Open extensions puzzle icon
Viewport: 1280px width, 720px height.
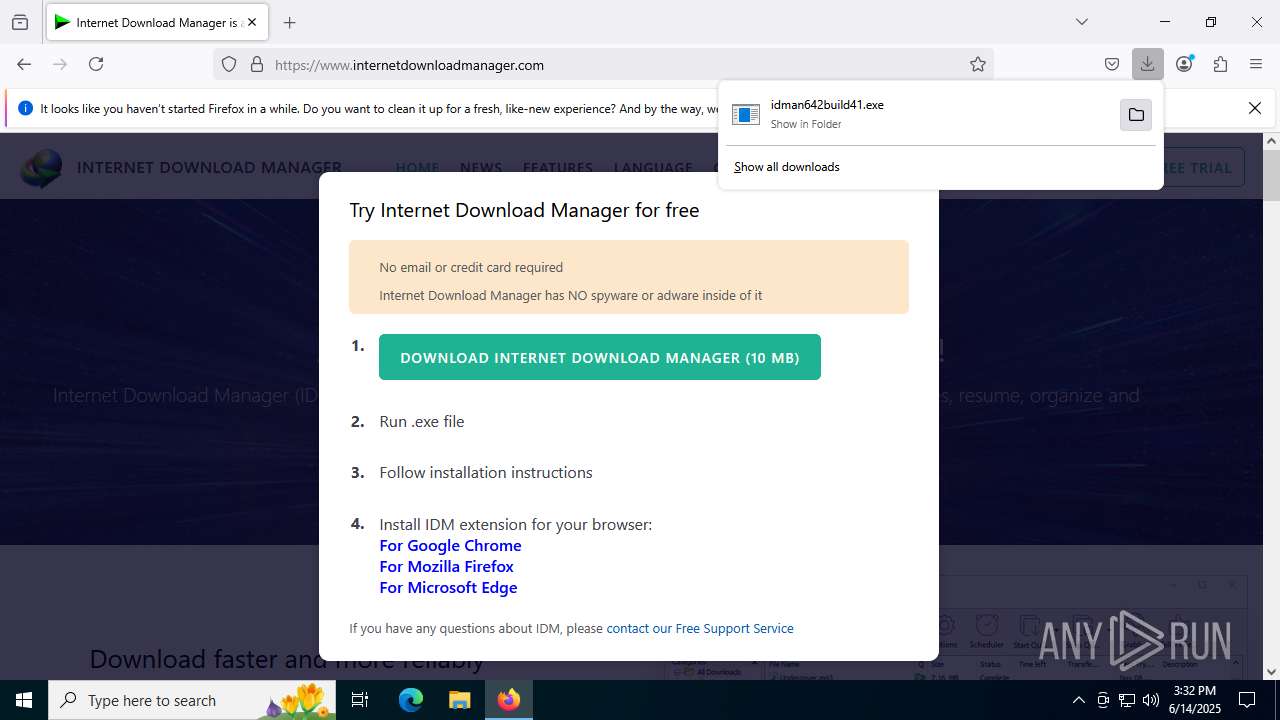[x=1220, y=64]
